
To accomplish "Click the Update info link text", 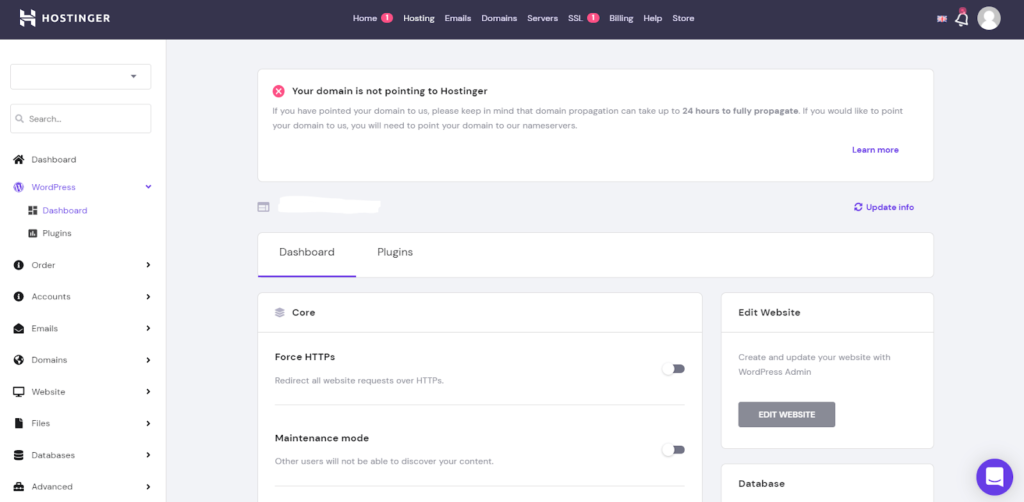I will [x=890, y=207].
